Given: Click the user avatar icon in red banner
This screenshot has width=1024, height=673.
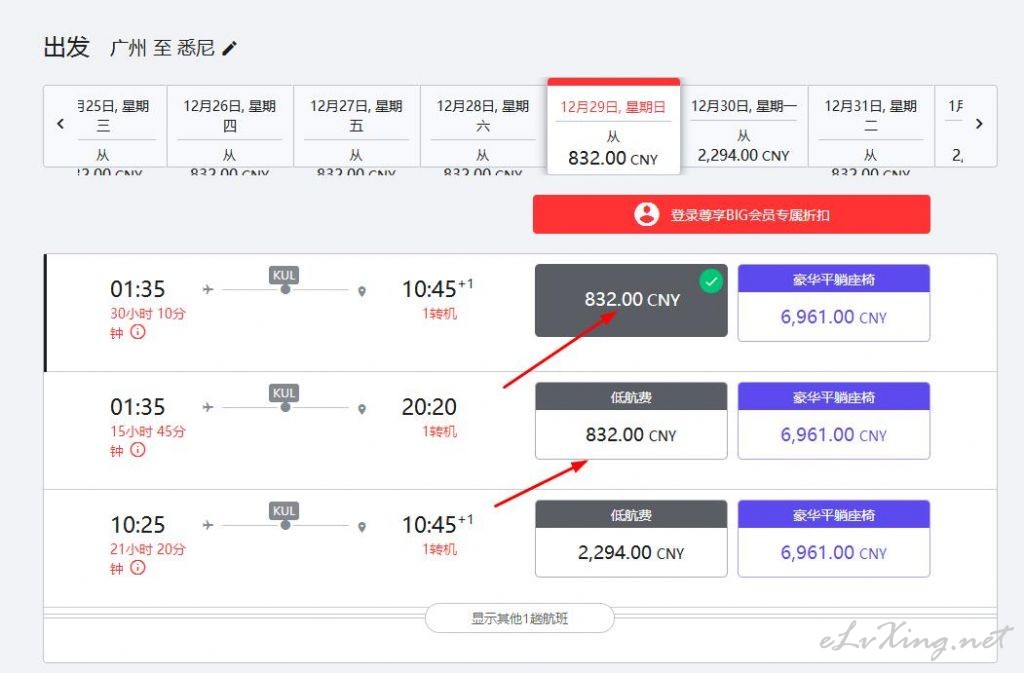Looking at the screenshot, I should coord(647,214).
